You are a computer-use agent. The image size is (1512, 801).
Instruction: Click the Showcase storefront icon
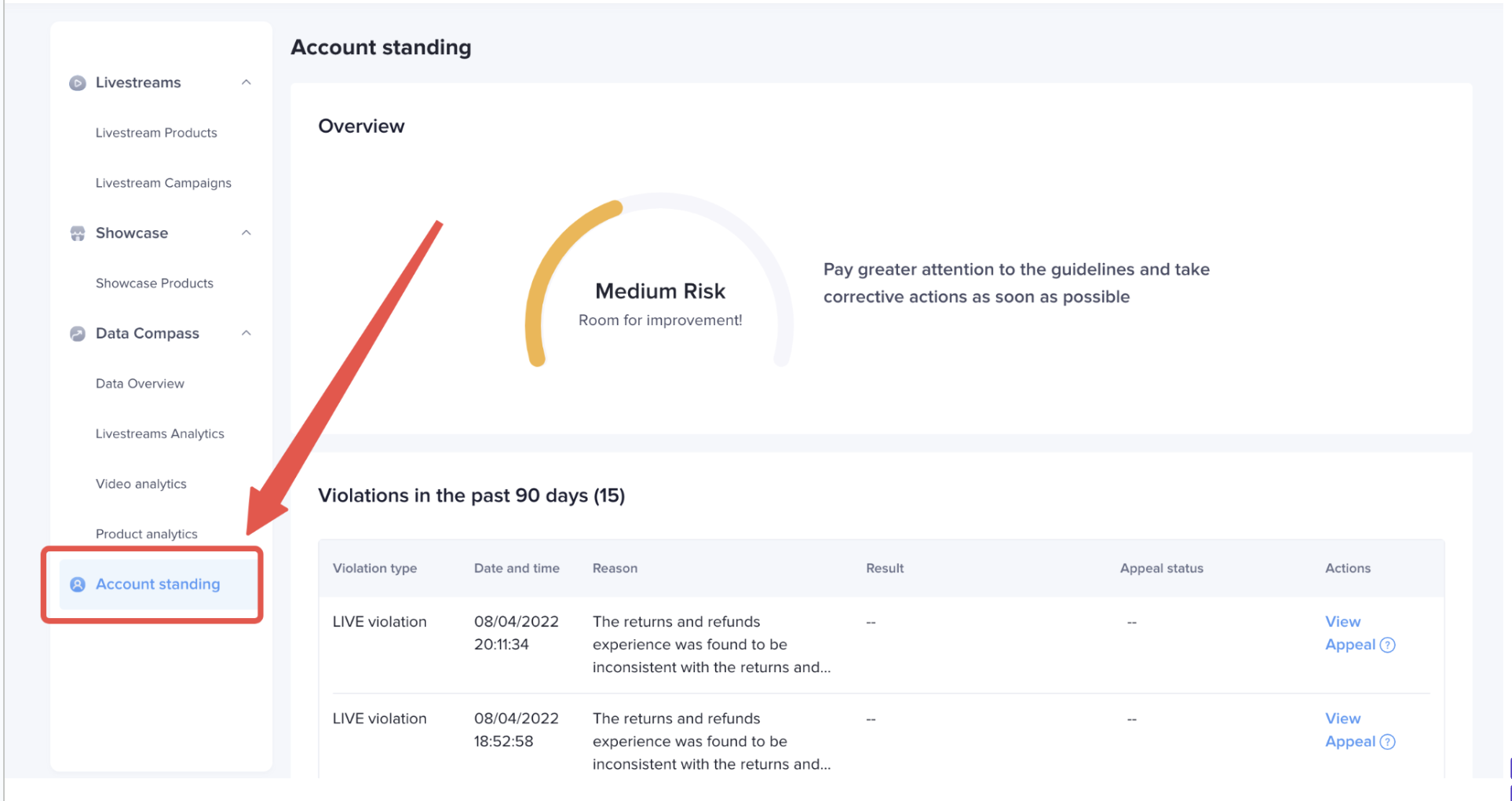(x=77, y=233)
